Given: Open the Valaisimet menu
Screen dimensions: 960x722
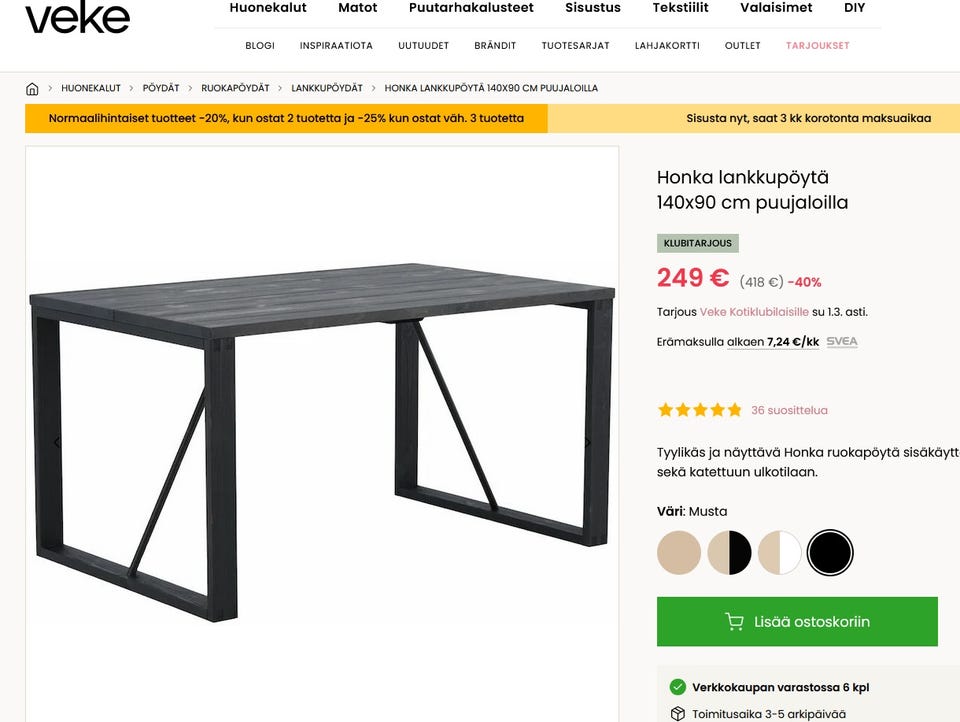Looking at the screenshot, I should (x=776, y=8).
